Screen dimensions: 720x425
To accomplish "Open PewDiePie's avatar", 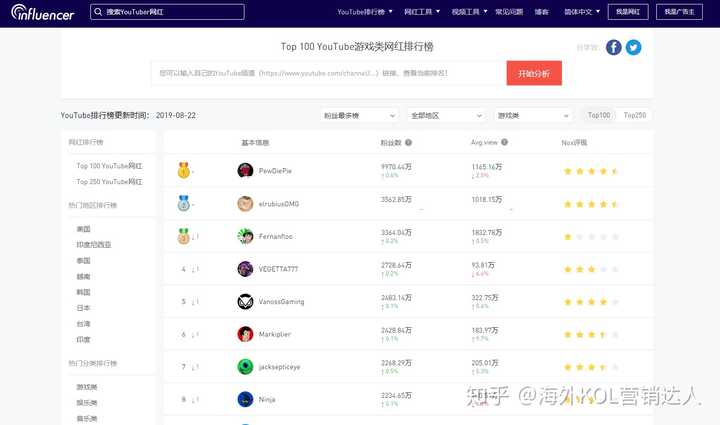I will pos(245,170).
